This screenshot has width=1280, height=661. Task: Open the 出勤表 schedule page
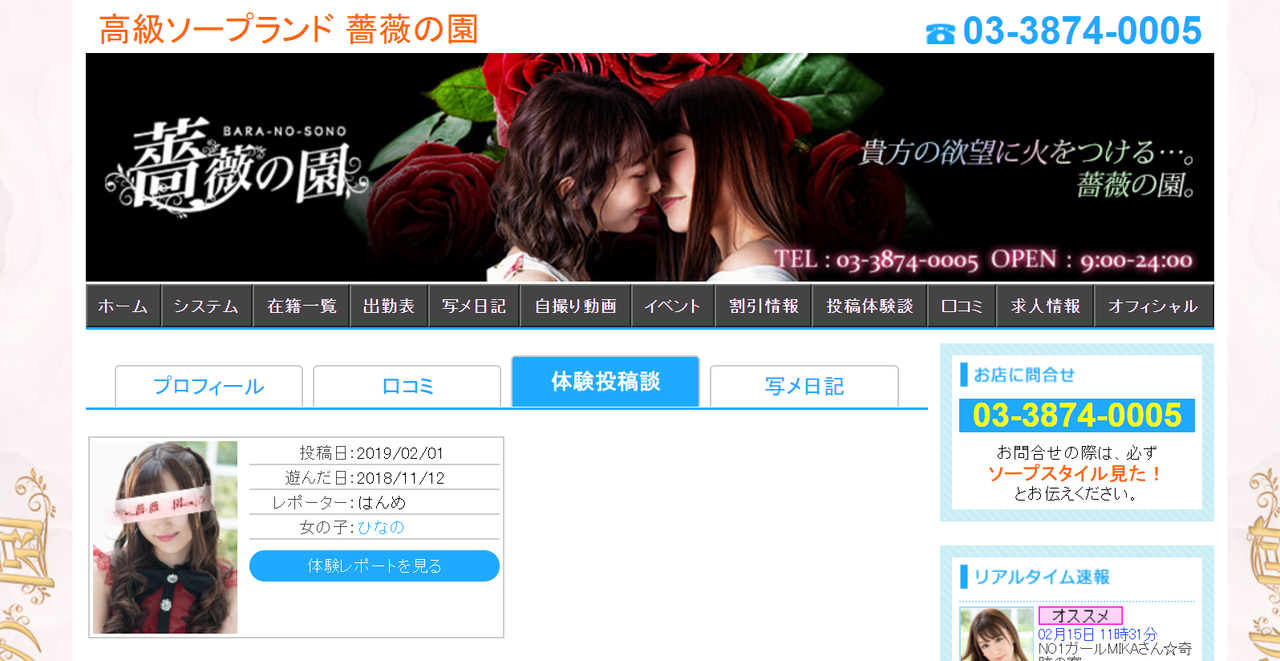coord(389,306)
